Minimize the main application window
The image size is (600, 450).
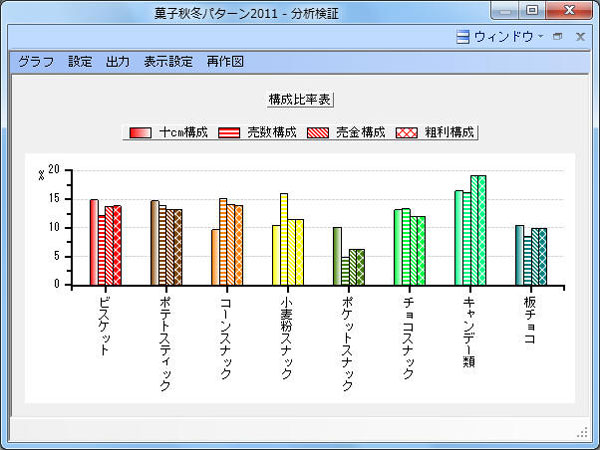(x=505, y=11)
